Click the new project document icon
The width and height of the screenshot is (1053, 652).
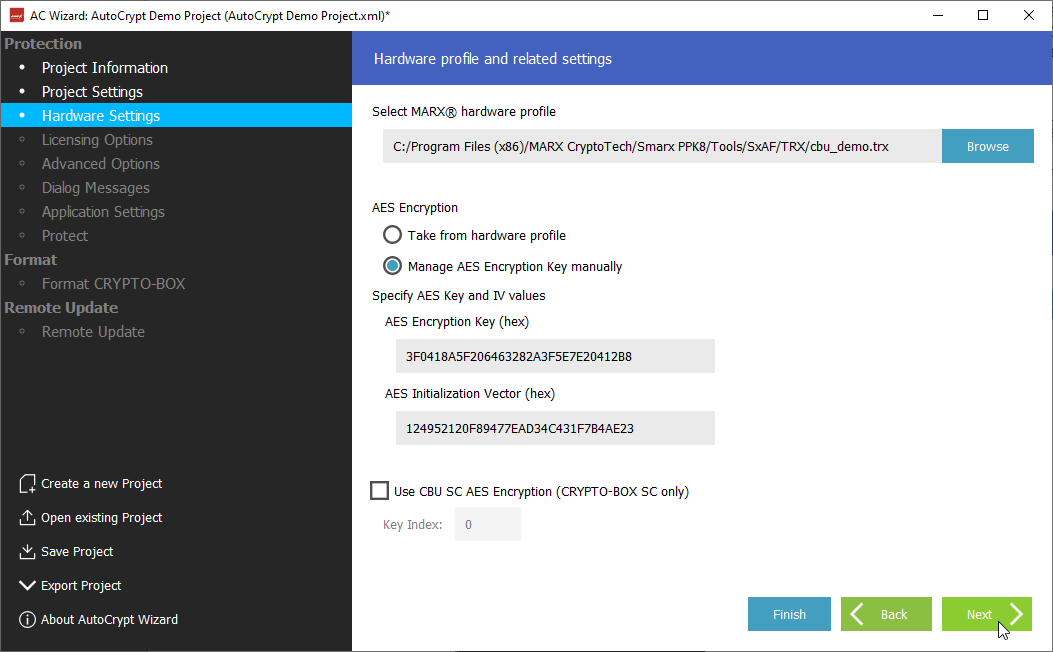(28, 484)
